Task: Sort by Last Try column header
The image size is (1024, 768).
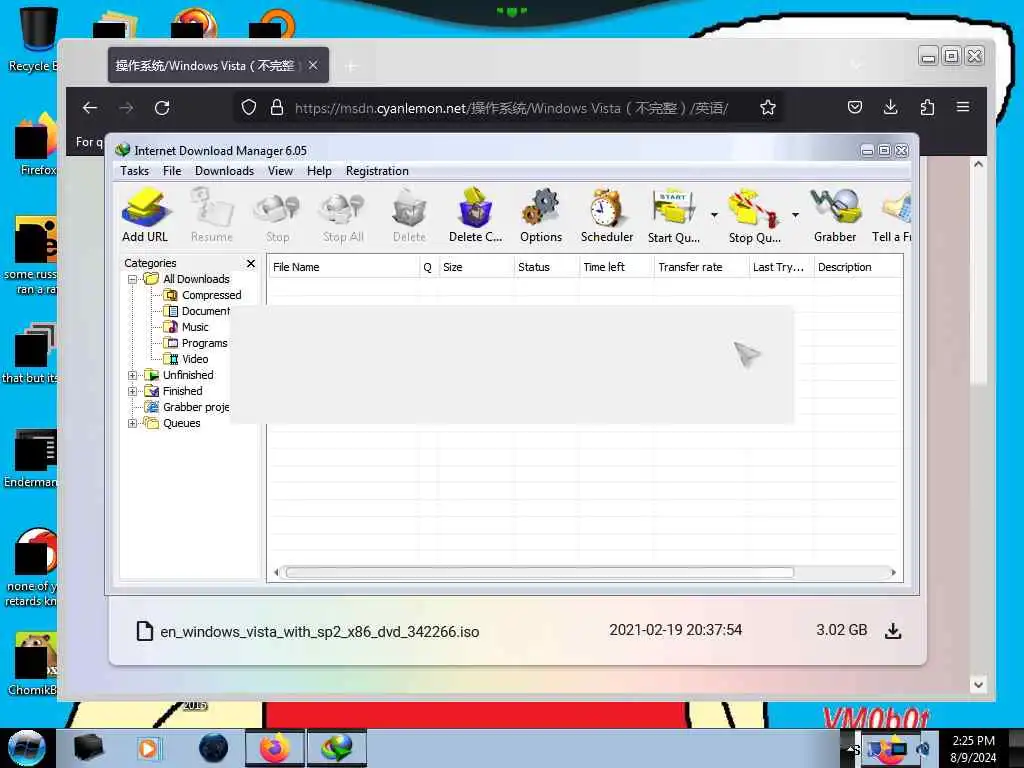Action: click(x=781, y=267)
